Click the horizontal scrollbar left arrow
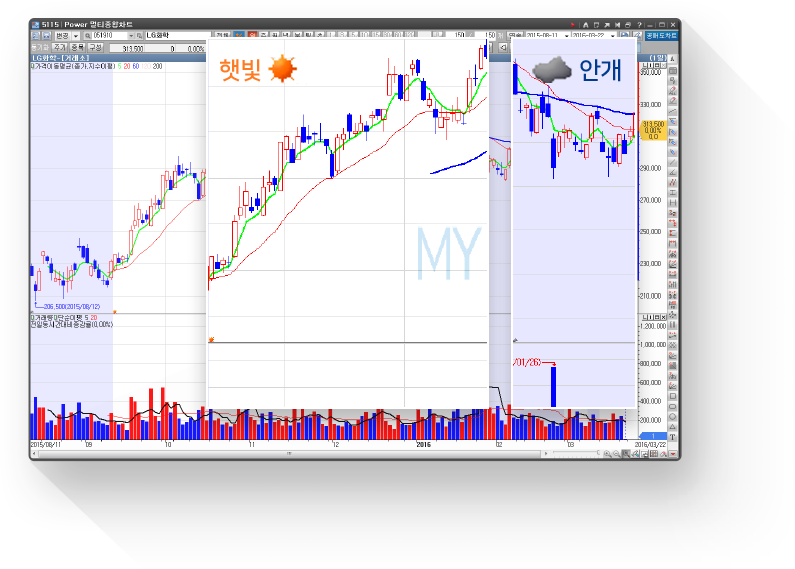This screenshot has width=795, height=569. (34, 453)
